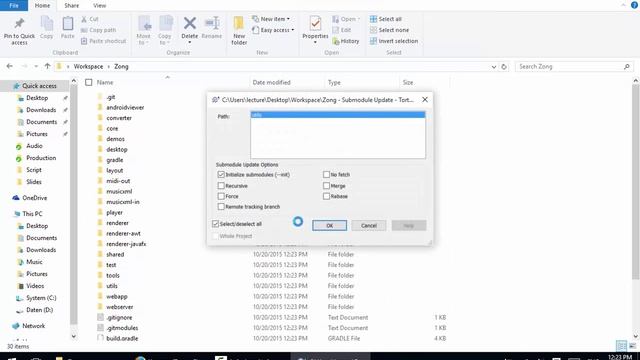Open the Delete dropdown arrow

point(189,42)
